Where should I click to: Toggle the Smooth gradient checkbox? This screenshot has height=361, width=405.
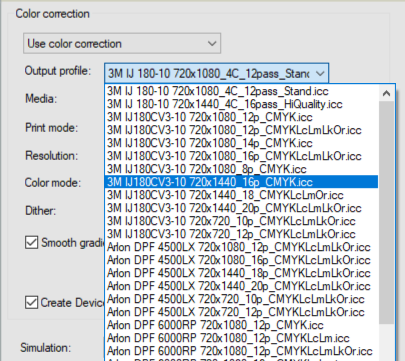pos(32,242)
